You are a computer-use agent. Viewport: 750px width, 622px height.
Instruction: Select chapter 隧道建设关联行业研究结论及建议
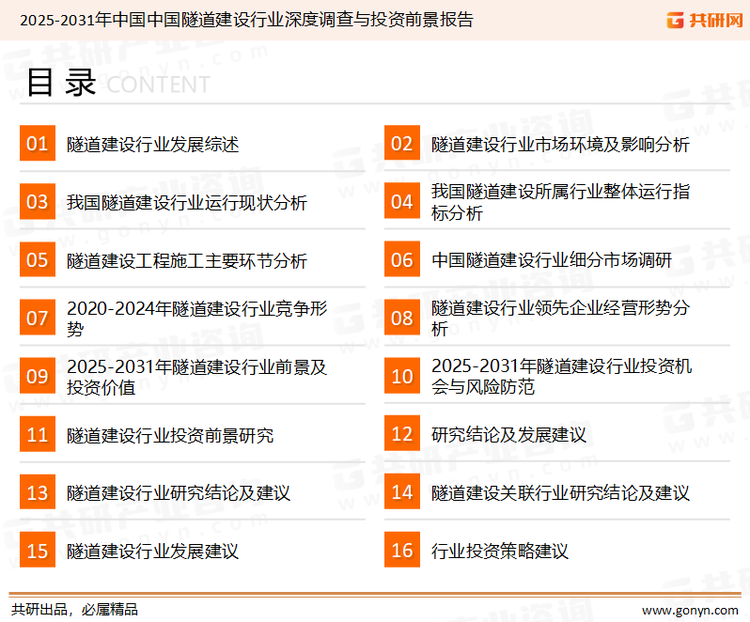tap(560, 493)
